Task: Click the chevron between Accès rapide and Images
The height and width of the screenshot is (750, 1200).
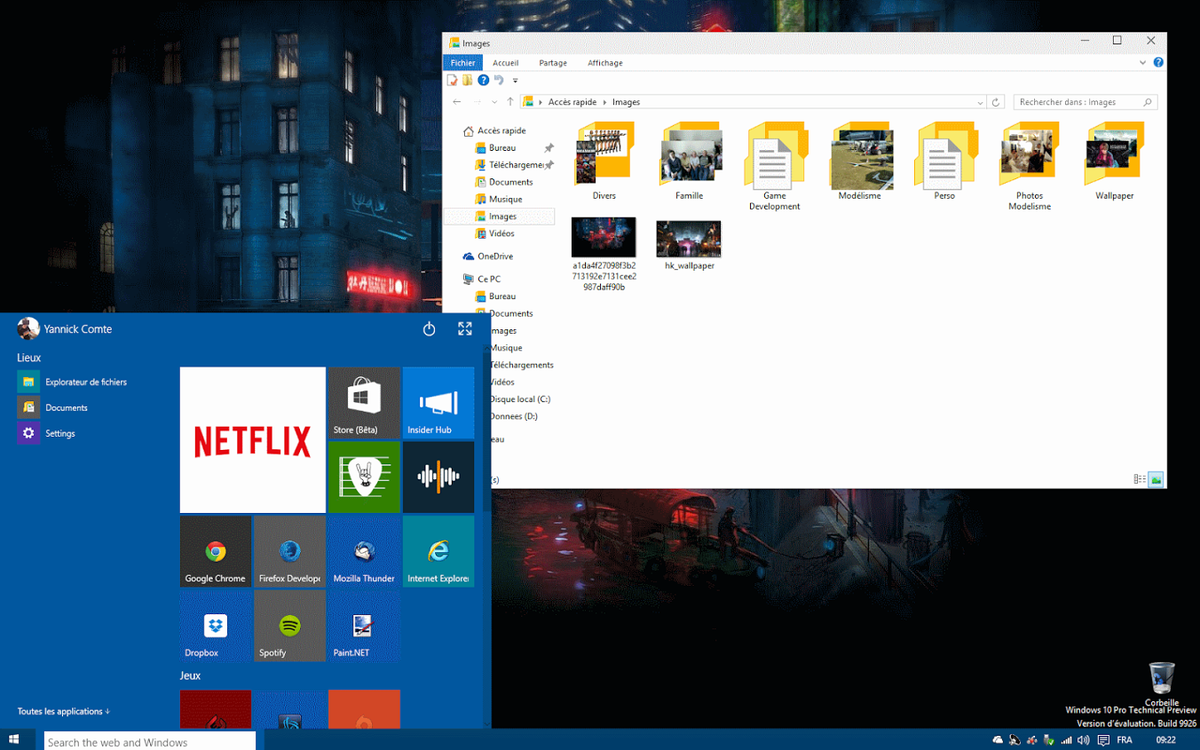Action: pos(605,102)
